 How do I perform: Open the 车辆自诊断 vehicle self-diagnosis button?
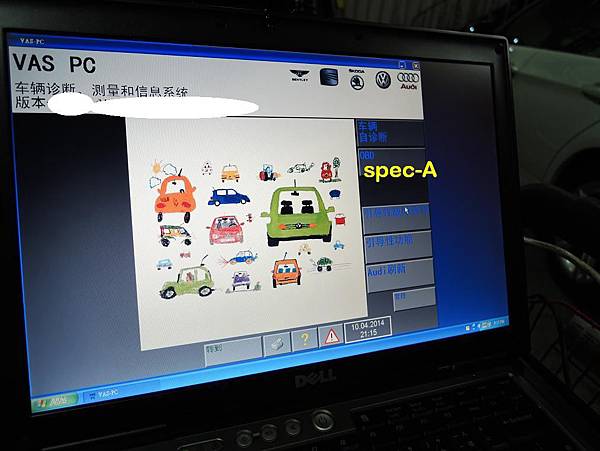[x=390, y=133]
